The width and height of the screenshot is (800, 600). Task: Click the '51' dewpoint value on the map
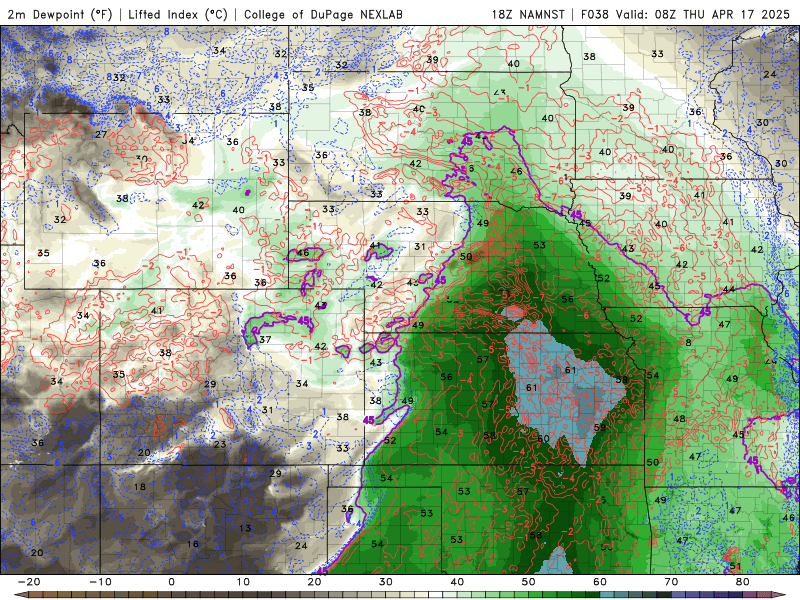[x=735, y=566]
